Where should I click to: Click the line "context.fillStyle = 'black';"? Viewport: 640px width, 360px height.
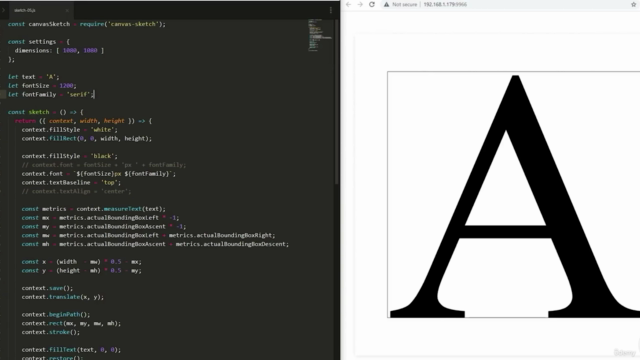pyautogui.click(x=69, y=156)
